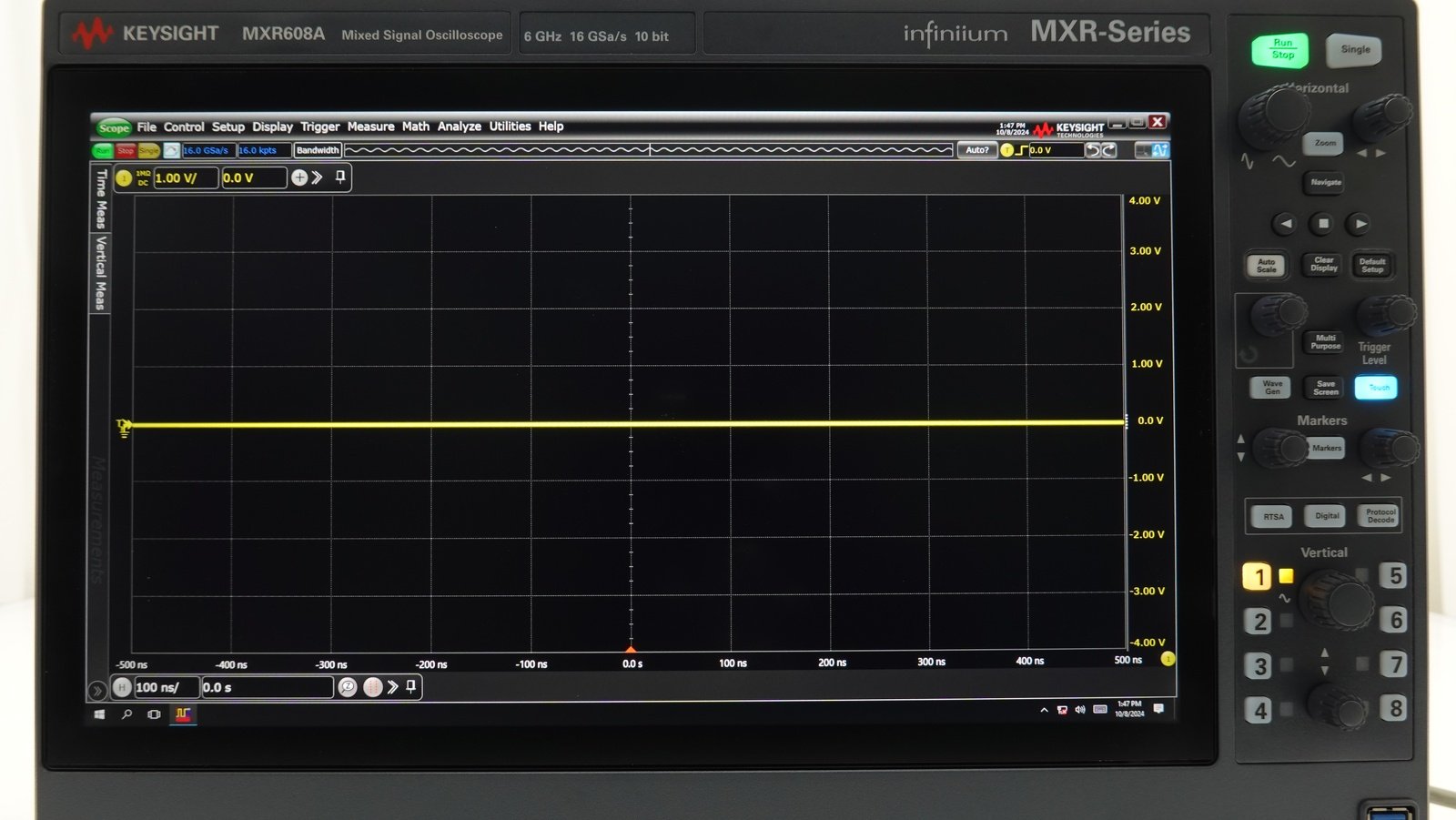
Task: Click the Windows Start button
Action: [100, 714]
